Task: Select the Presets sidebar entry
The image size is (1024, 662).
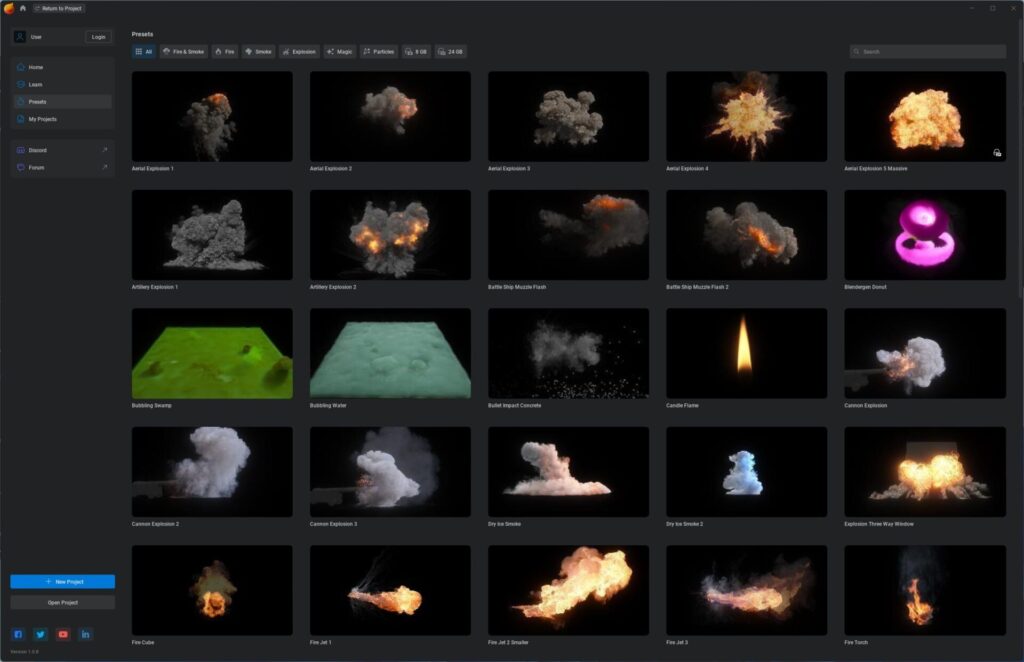Action: pyautogui.click(x=36, y=102)
